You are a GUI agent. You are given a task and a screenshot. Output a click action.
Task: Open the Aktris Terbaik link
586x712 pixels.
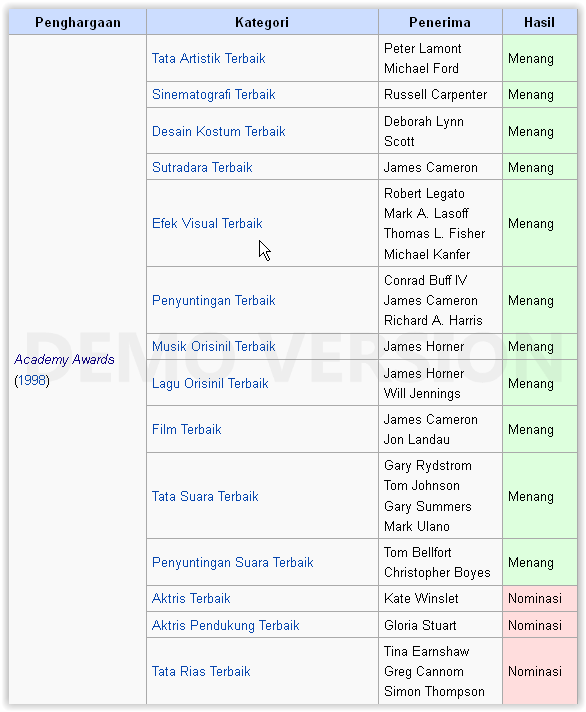tap(191, 598)
